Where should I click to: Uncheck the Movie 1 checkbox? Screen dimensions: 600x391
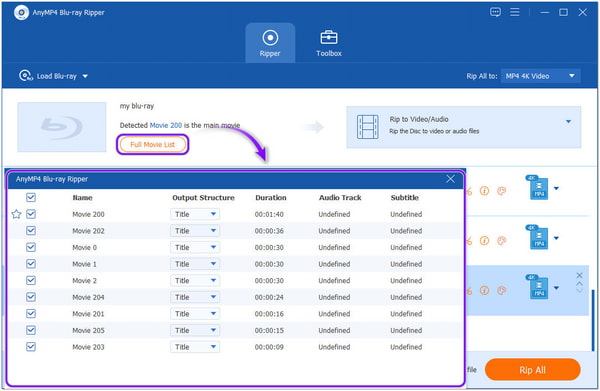tap(31, 264)
